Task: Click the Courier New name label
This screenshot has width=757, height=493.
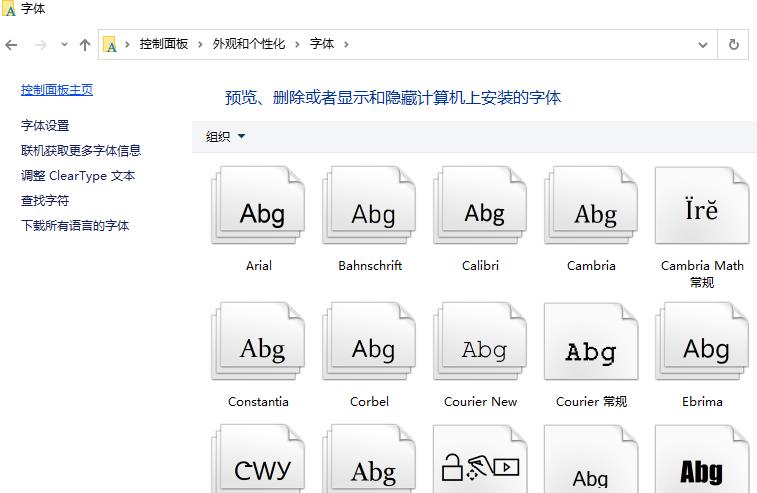Action: (x=480, y=402)
